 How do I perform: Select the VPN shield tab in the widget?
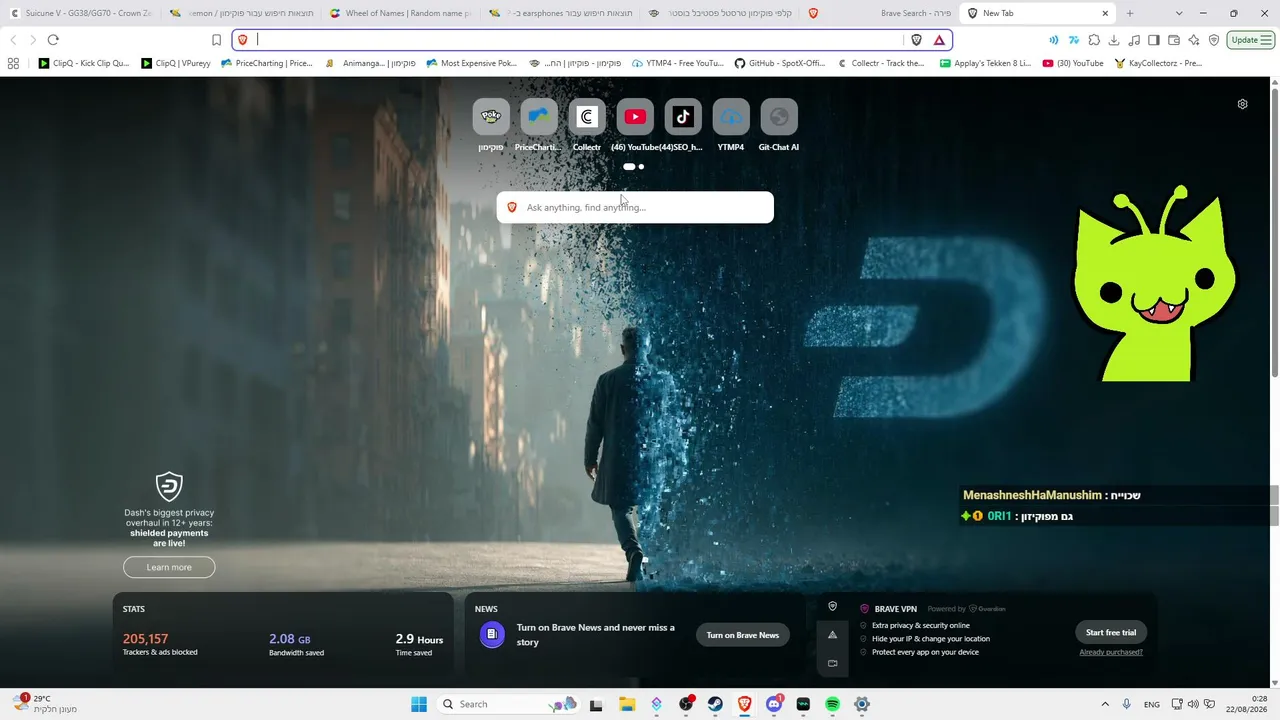point(832,606)
